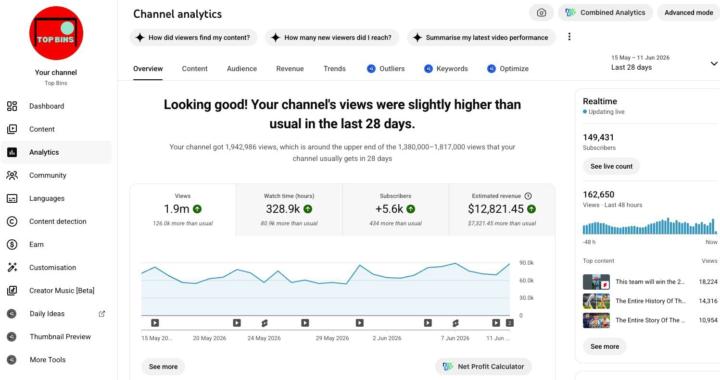Image resolution: width=720 pixels, height=380 pixels.
Task: Click the last marker at chart end
Action: (509, 323)
